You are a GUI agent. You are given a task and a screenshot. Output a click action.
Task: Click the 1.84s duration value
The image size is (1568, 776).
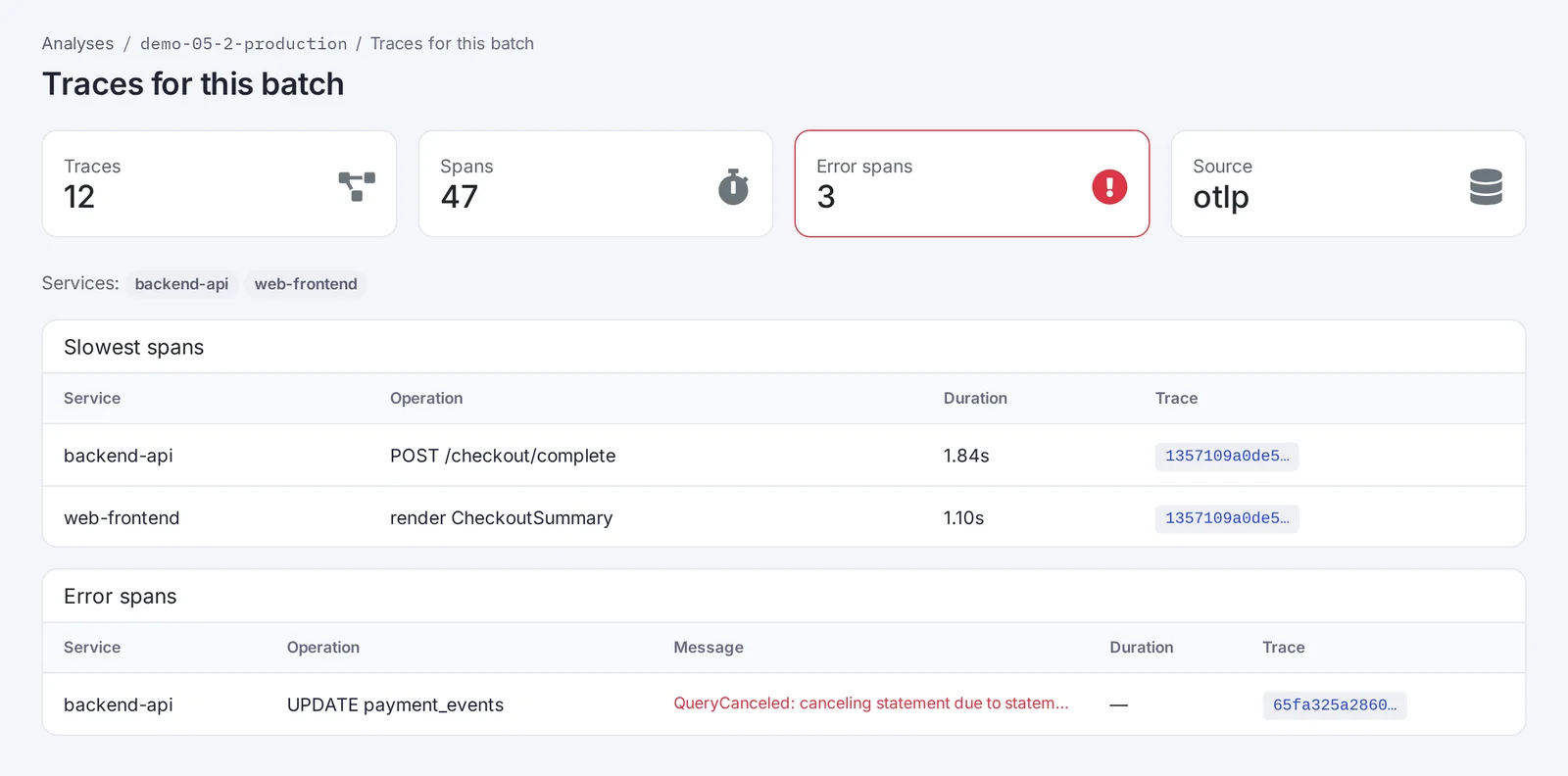[x=966, y=456]
